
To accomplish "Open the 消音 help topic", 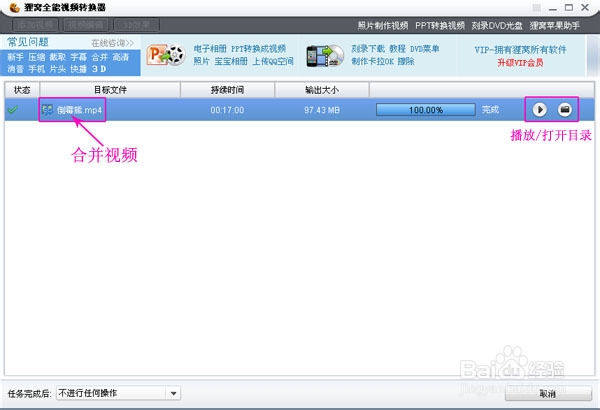I will [15, 69].
